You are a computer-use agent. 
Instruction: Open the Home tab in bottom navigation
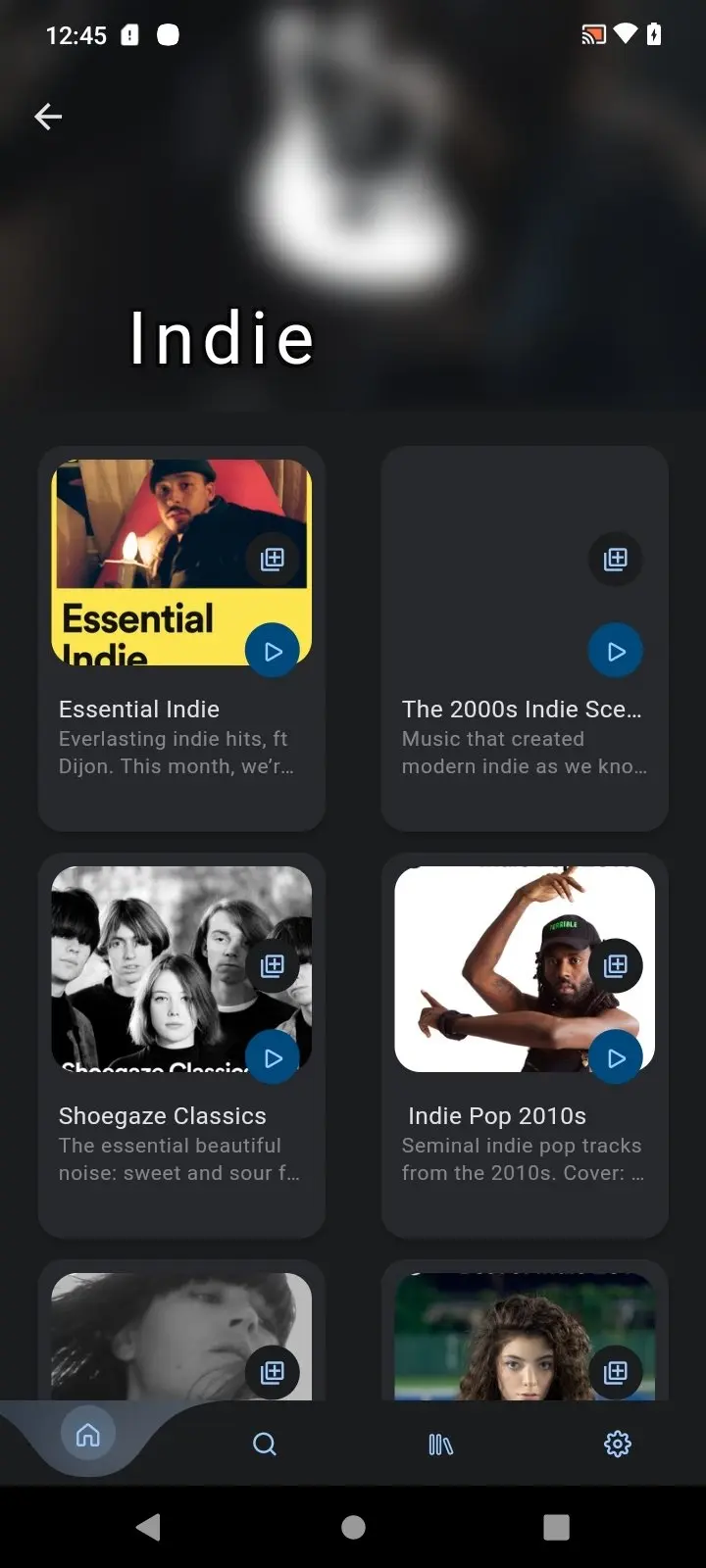click(x=88, y=1436)
